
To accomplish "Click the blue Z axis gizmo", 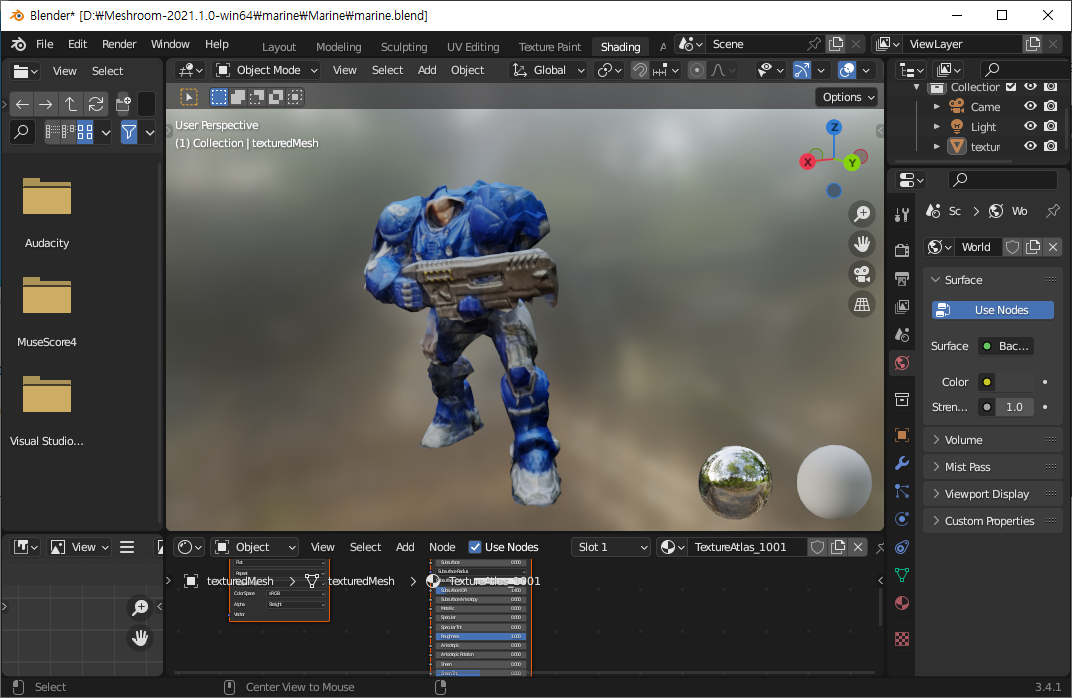I will [x=833, y=127].
